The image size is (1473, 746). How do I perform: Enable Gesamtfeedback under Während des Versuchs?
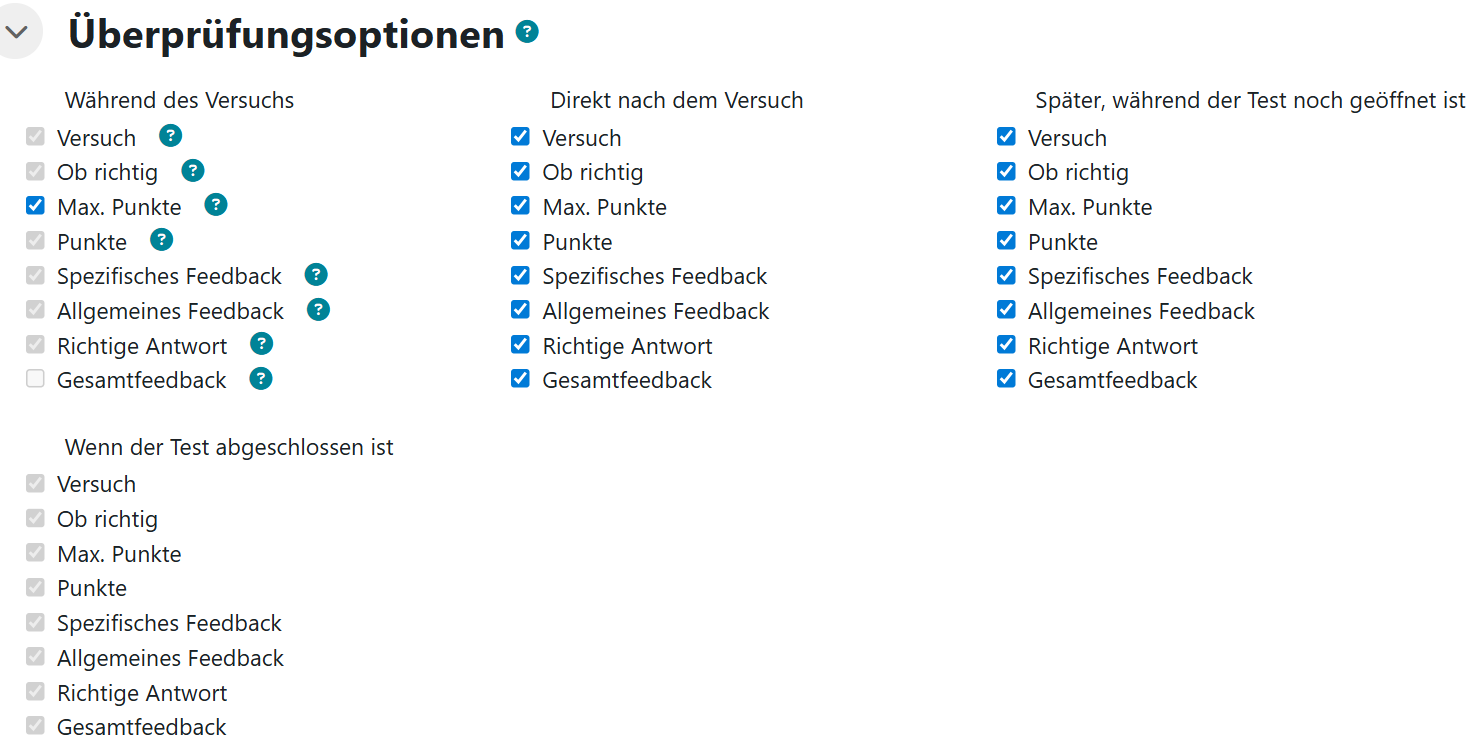[x=36, y=378]
